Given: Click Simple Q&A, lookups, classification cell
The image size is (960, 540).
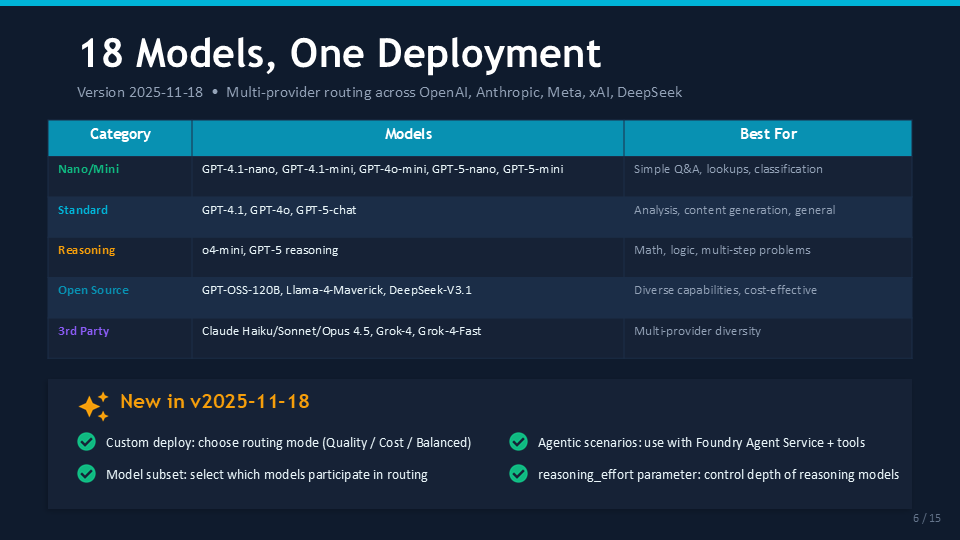Looking at the screenshot, I should pos(768,176).
